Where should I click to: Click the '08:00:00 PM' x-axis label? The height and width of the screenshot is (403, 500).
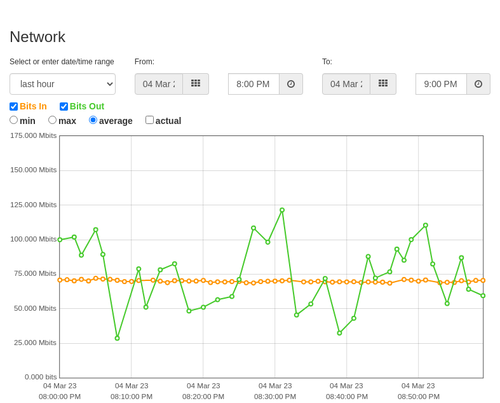pos(60,397)
